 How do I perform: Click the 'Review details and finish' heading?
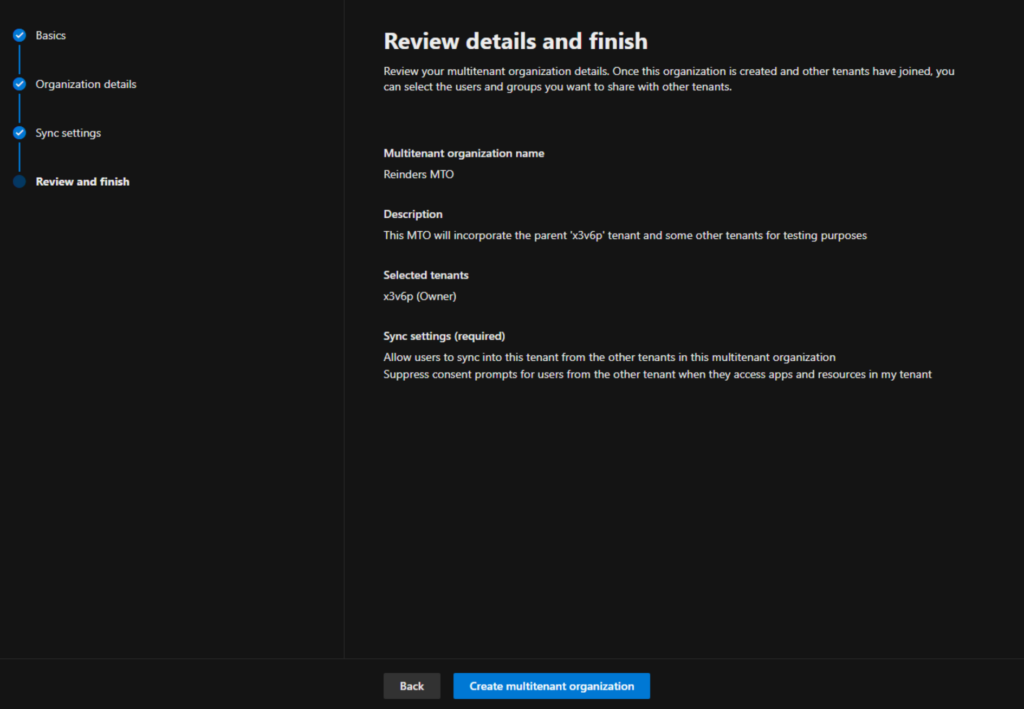click(515, 41)
